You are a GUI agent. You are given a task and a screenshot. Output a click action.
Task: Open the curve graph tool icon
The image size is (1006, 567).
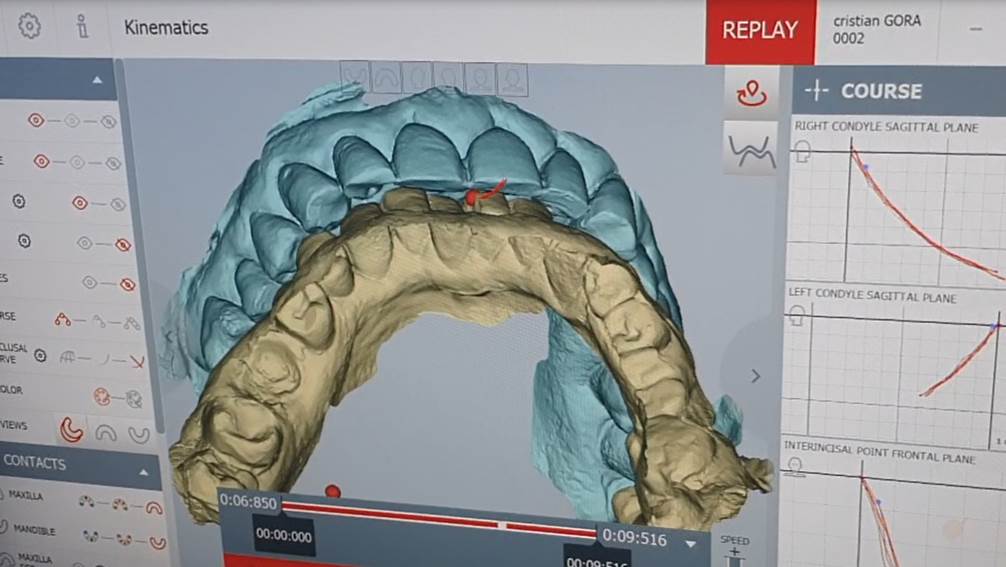click(x=752, y=151)
